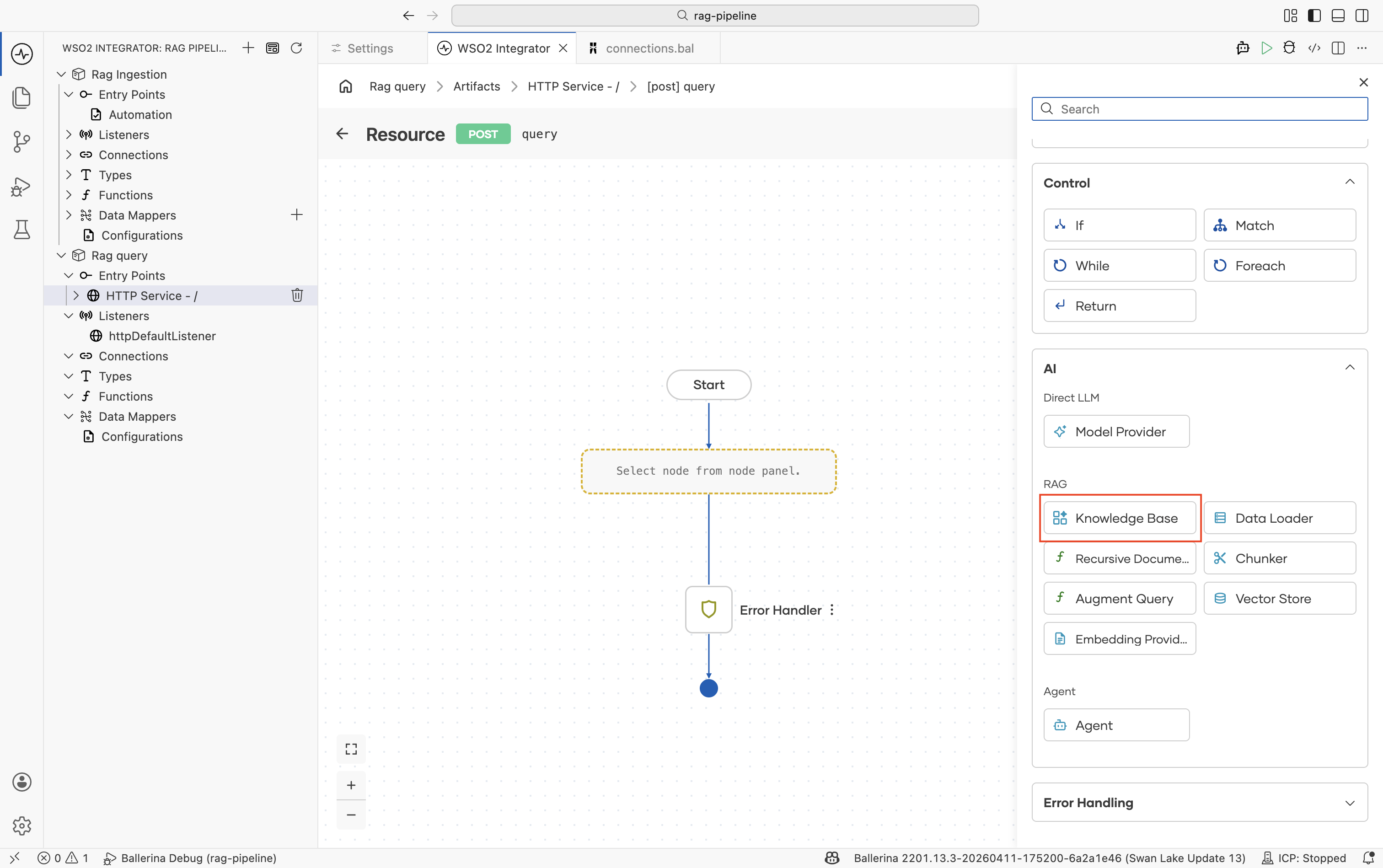Add a new Data Mapper with plus

[x=297, y=214]
